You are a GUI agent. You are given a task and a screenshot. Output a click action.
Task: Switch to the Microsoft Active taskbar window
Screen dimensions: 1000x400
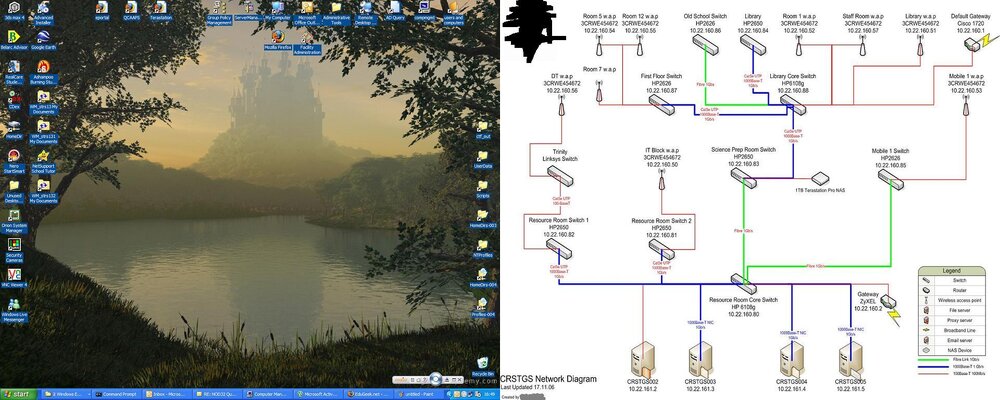coord(317,394)
